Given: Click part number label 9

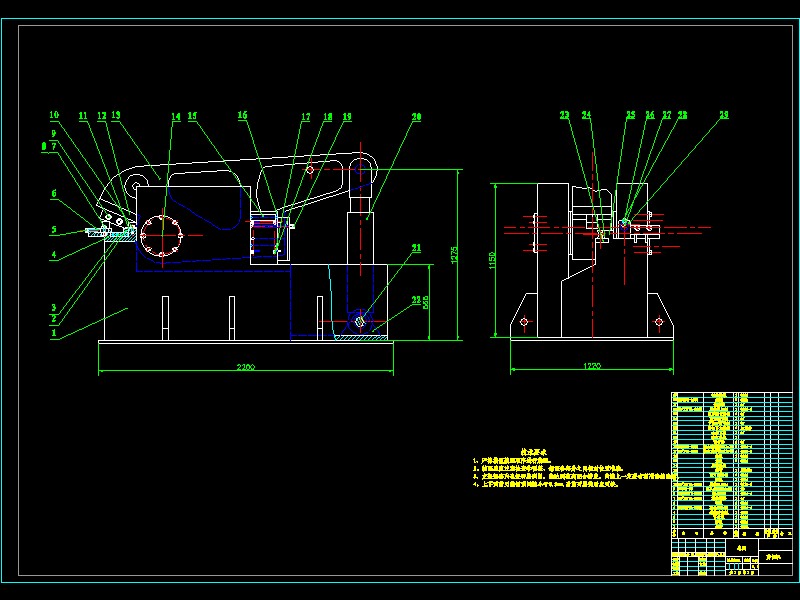Looking at the screenshot, I should [54, 134].
